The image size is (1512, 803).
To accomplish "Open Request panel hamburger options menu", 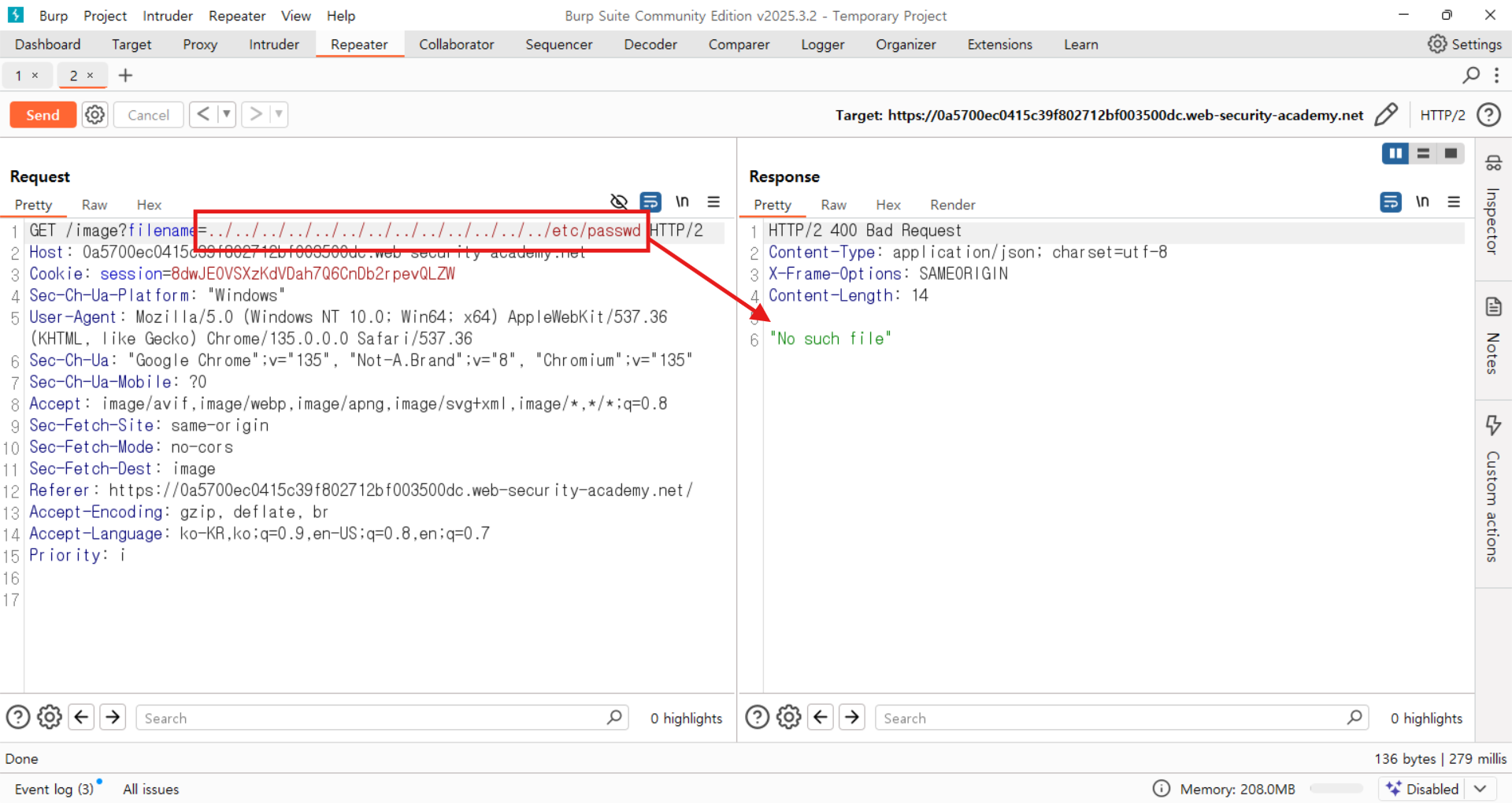I will pyautogui.click(x=713, y=202).
